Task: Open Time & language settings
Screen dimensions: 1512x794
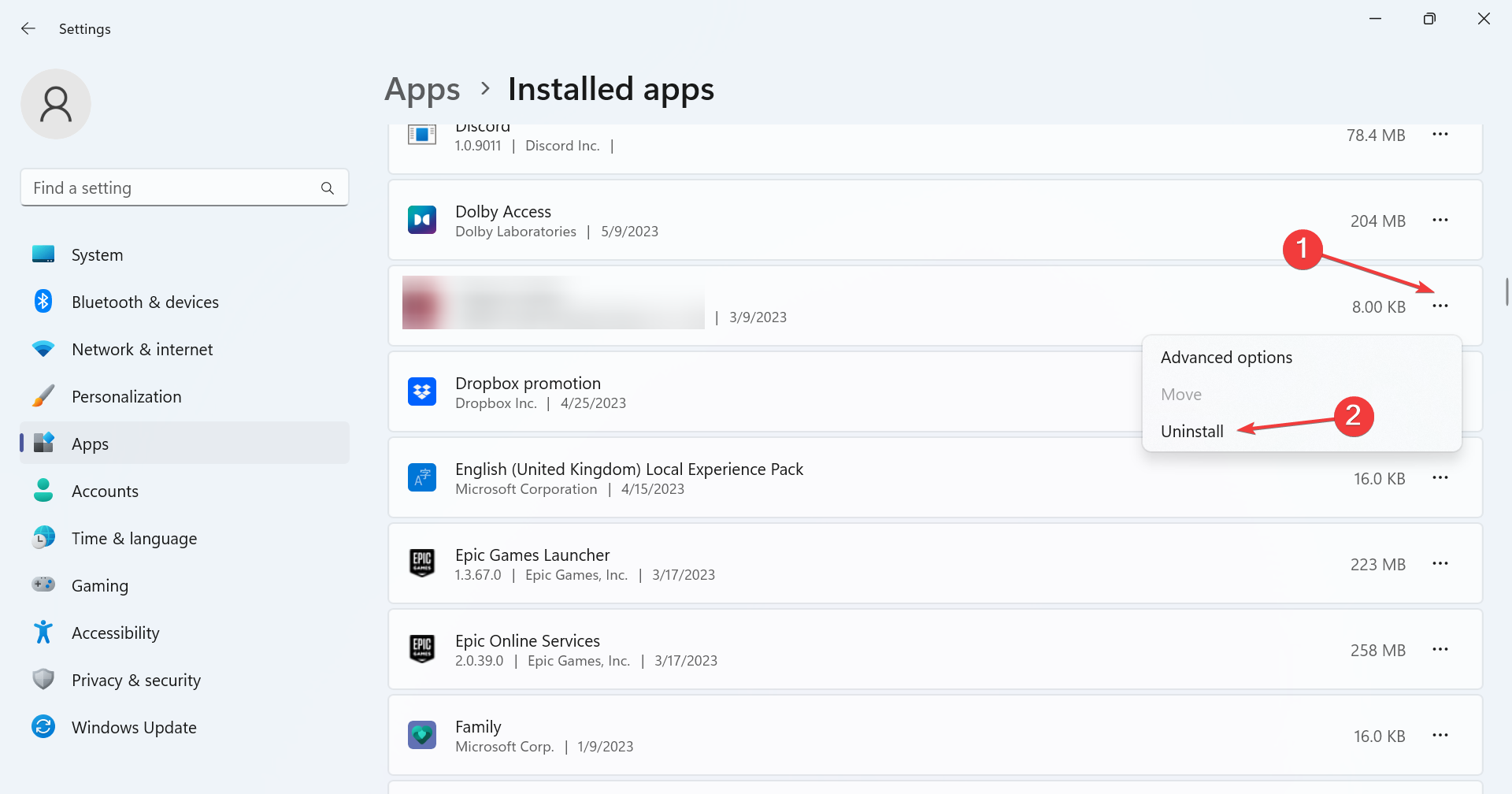Action: (184, 538)
